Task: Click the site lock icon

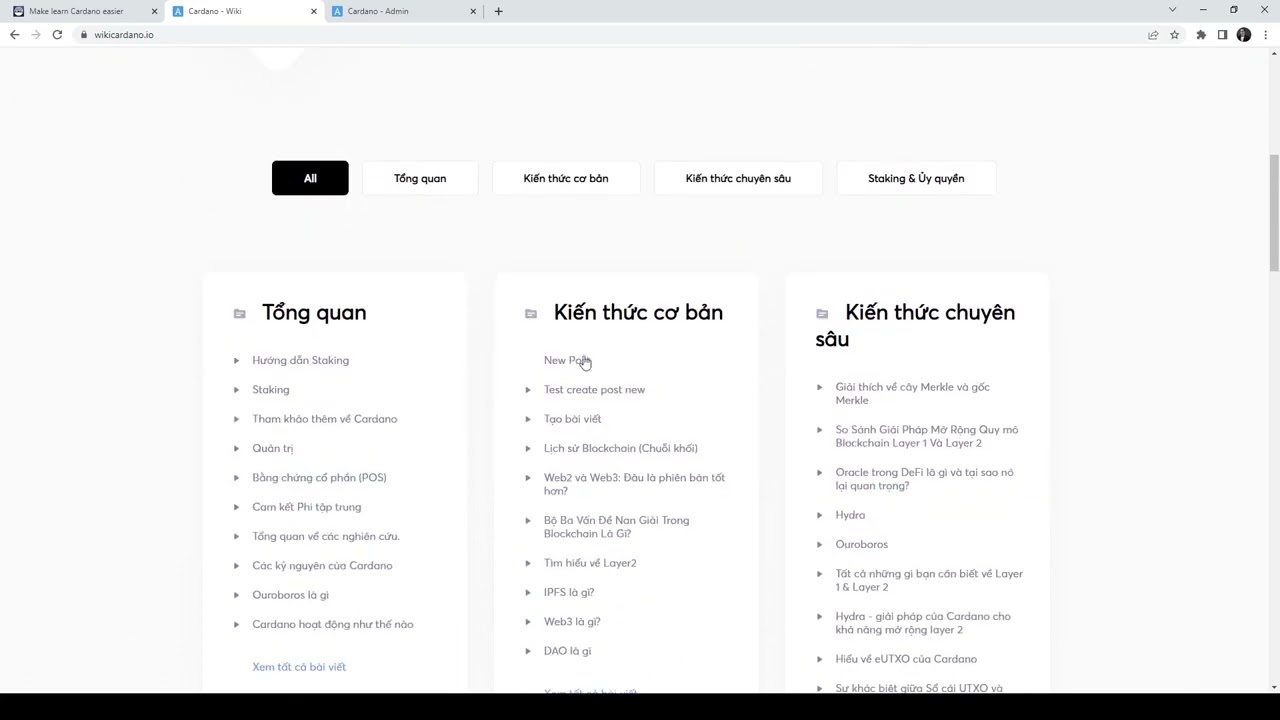Action: (84, 34)
